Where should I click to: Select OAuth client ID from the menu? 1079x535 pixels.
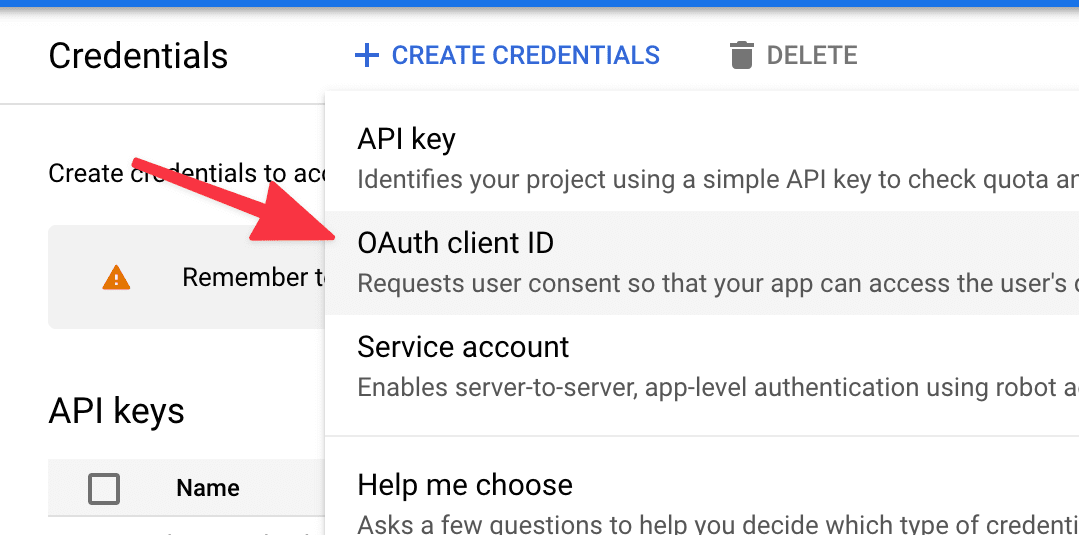pyautogui.click(x=455, y=243)
